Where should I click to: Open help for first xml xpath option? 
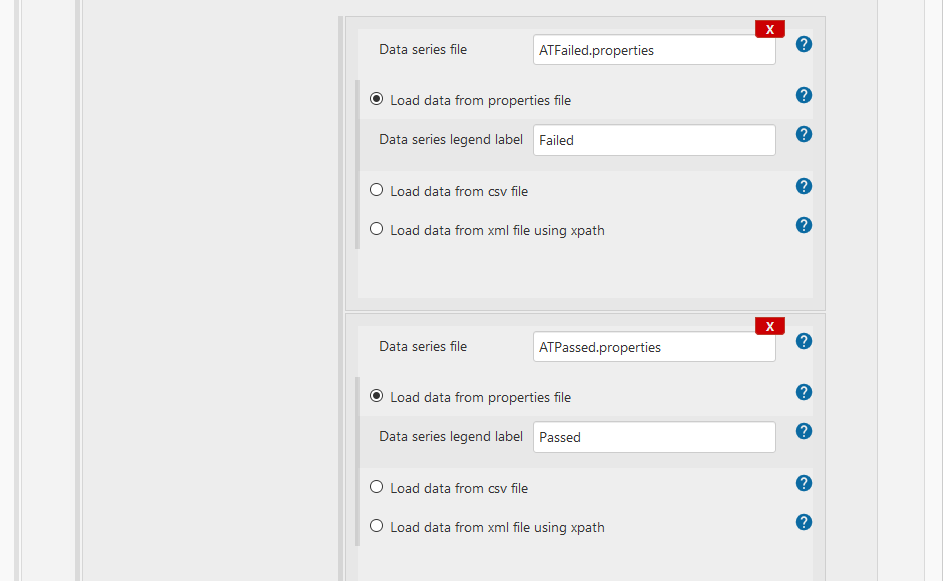[804, 225]
